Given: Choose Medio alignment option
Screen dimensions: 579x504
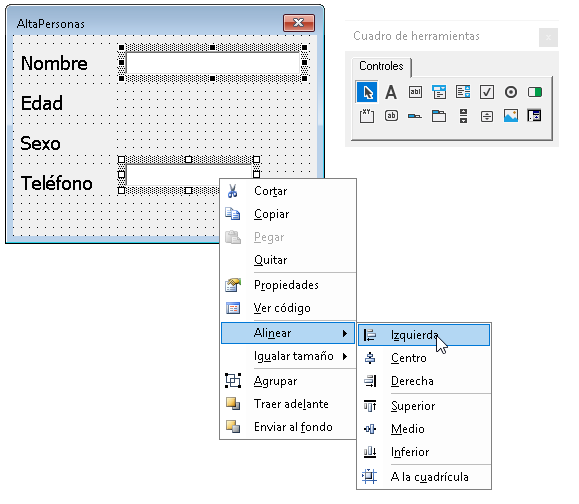Looking at the screenshot, I should [424, 429].
